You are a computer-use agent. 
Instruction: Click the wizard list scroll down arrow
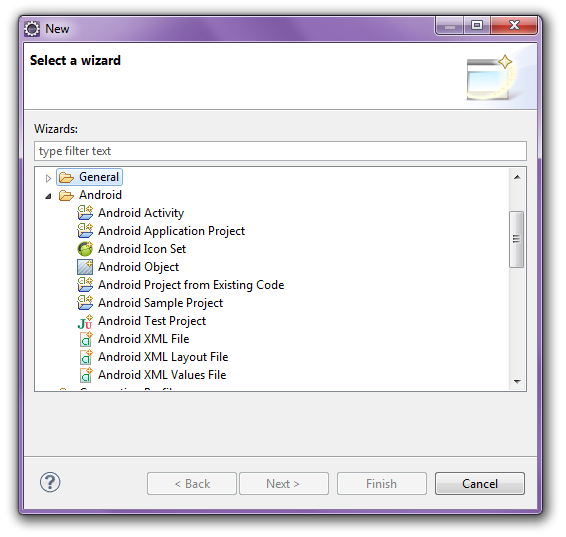point(517,381)
